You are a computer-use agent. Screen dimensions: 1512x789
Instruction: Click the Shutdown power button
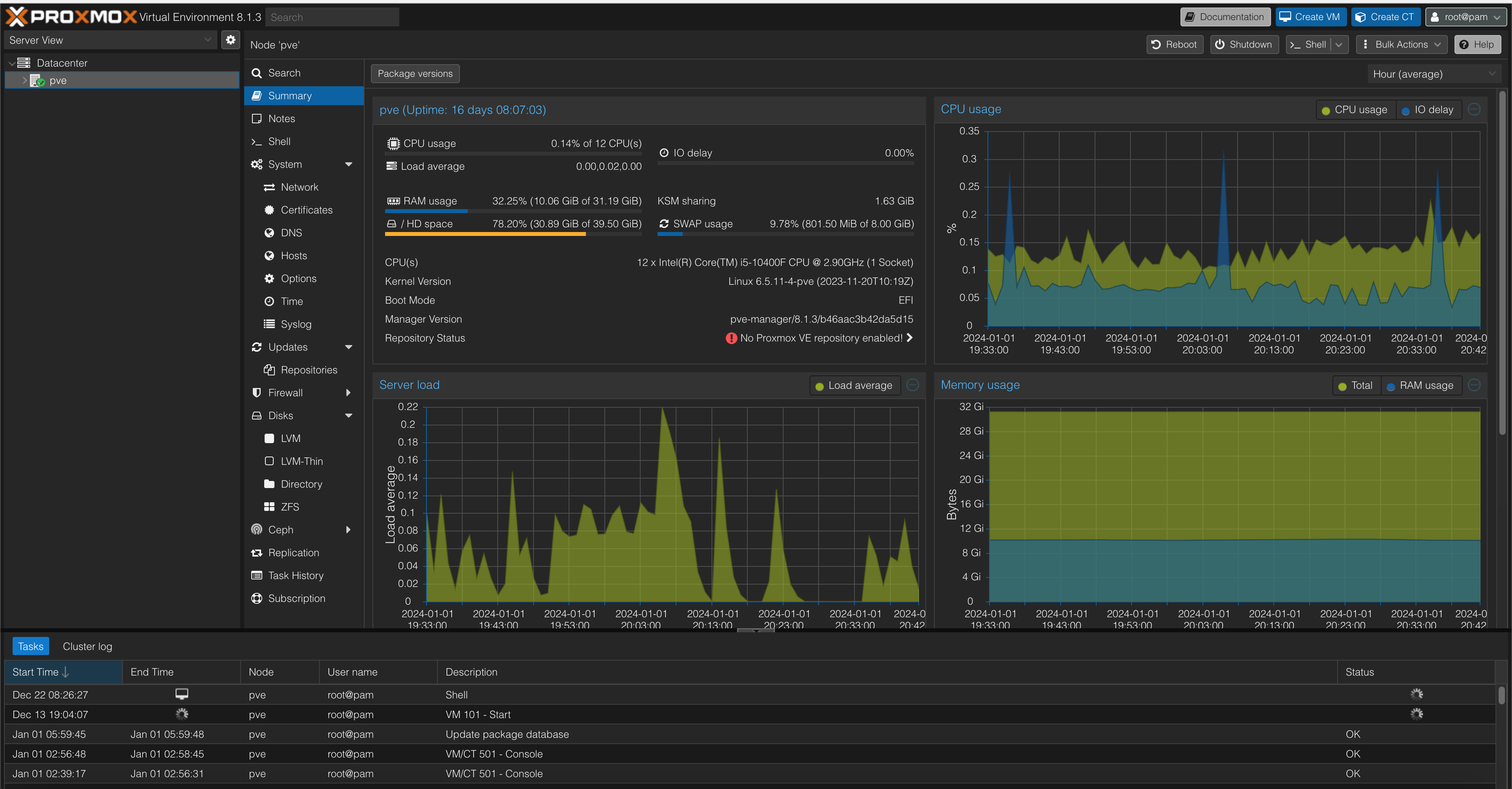coord(1244,45)
